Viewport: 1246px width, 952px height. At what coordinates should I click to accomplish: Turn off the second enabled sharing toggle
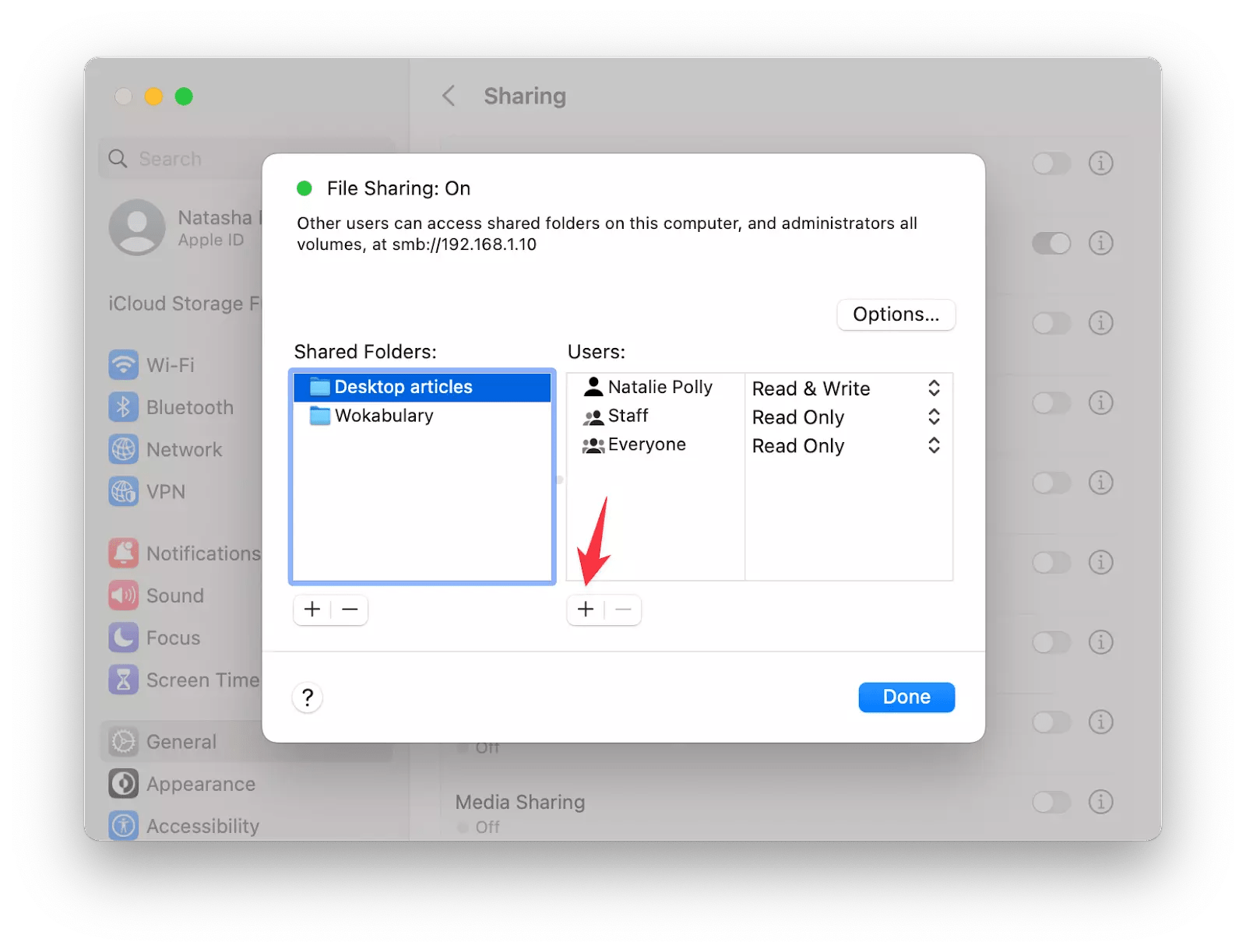pos(1051,244)
